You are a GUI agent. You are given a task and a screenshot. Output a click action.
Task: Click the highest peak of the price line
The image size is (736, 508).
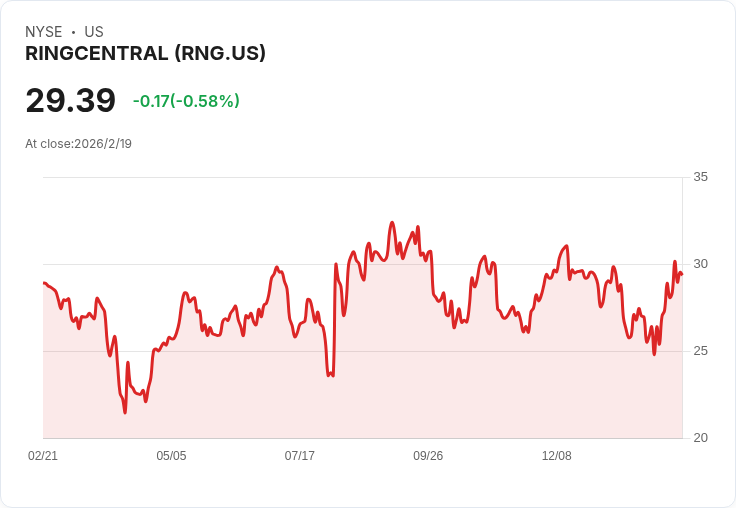[392, 223]
